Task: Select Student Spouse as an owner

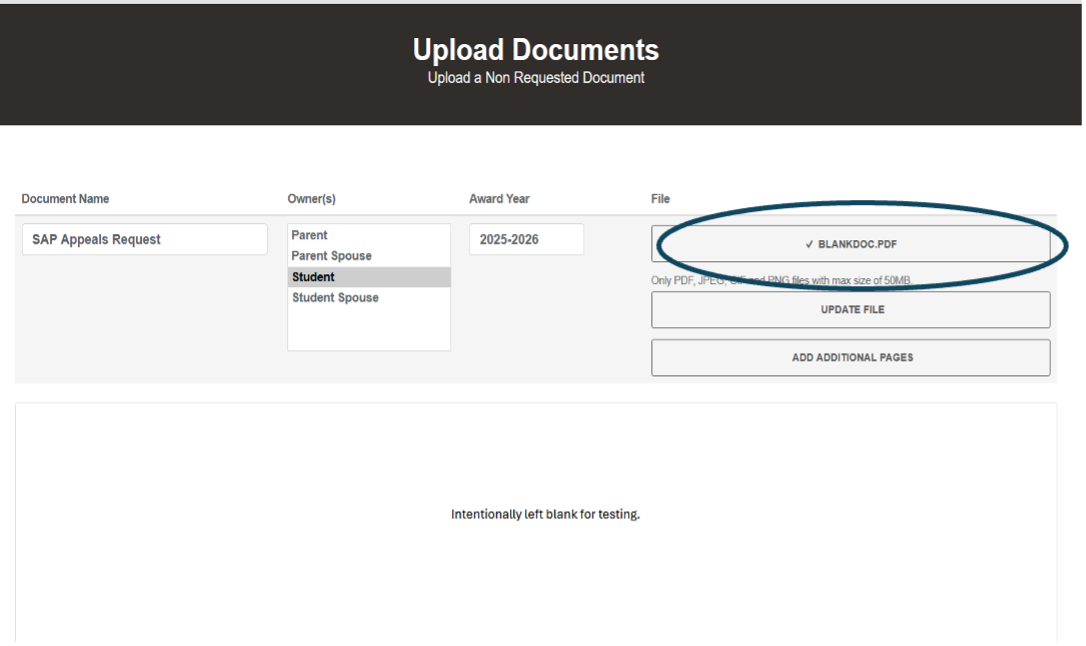Action: tap(335, 297)
